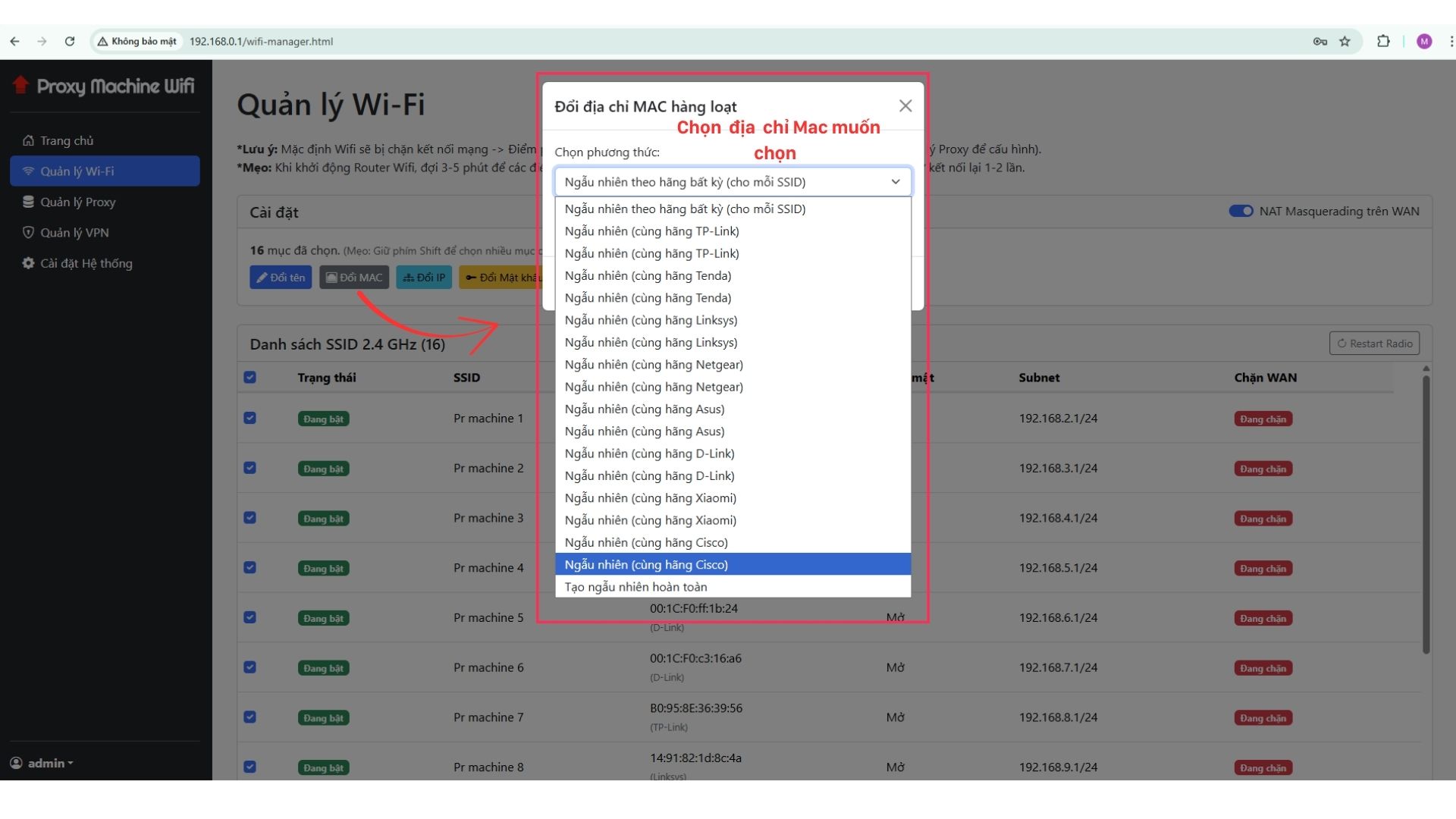Pick 'Ngẫu nhiên theo hãng bất kỳ' list option

pyautogui.click(x=733, y=209)
